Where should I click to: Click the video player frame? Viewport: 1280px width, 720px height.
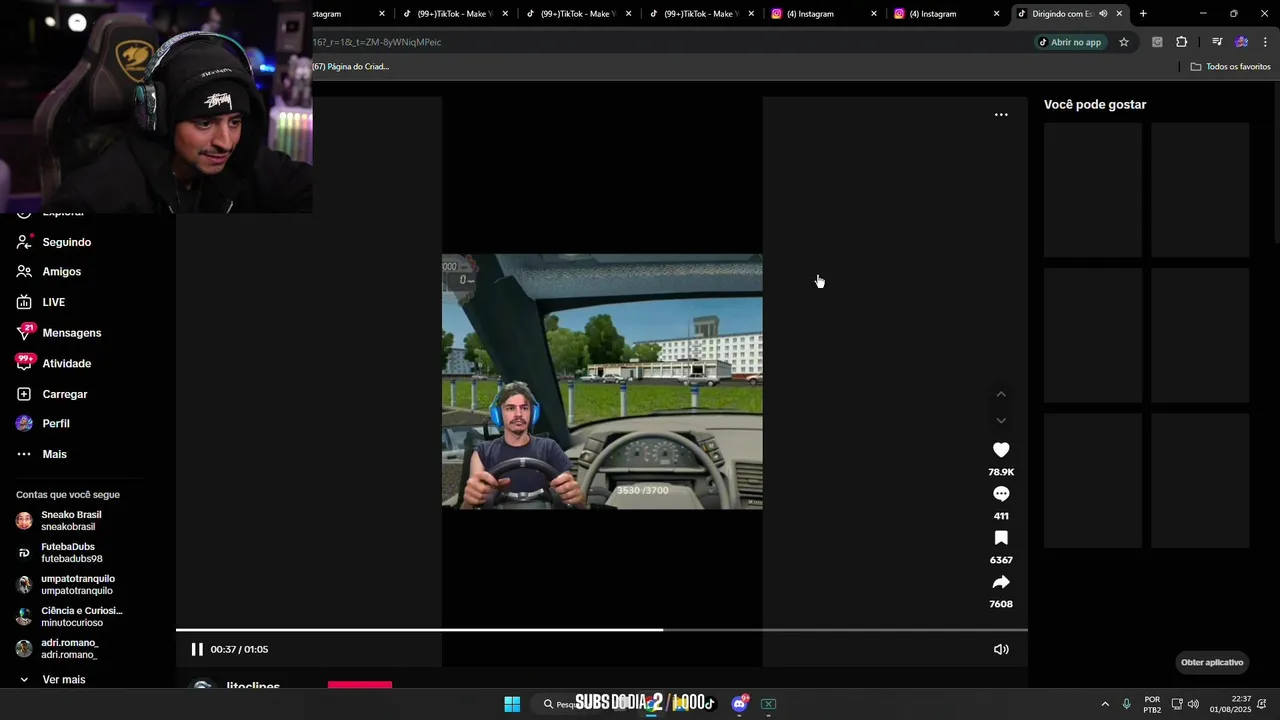tap(602, 381)
